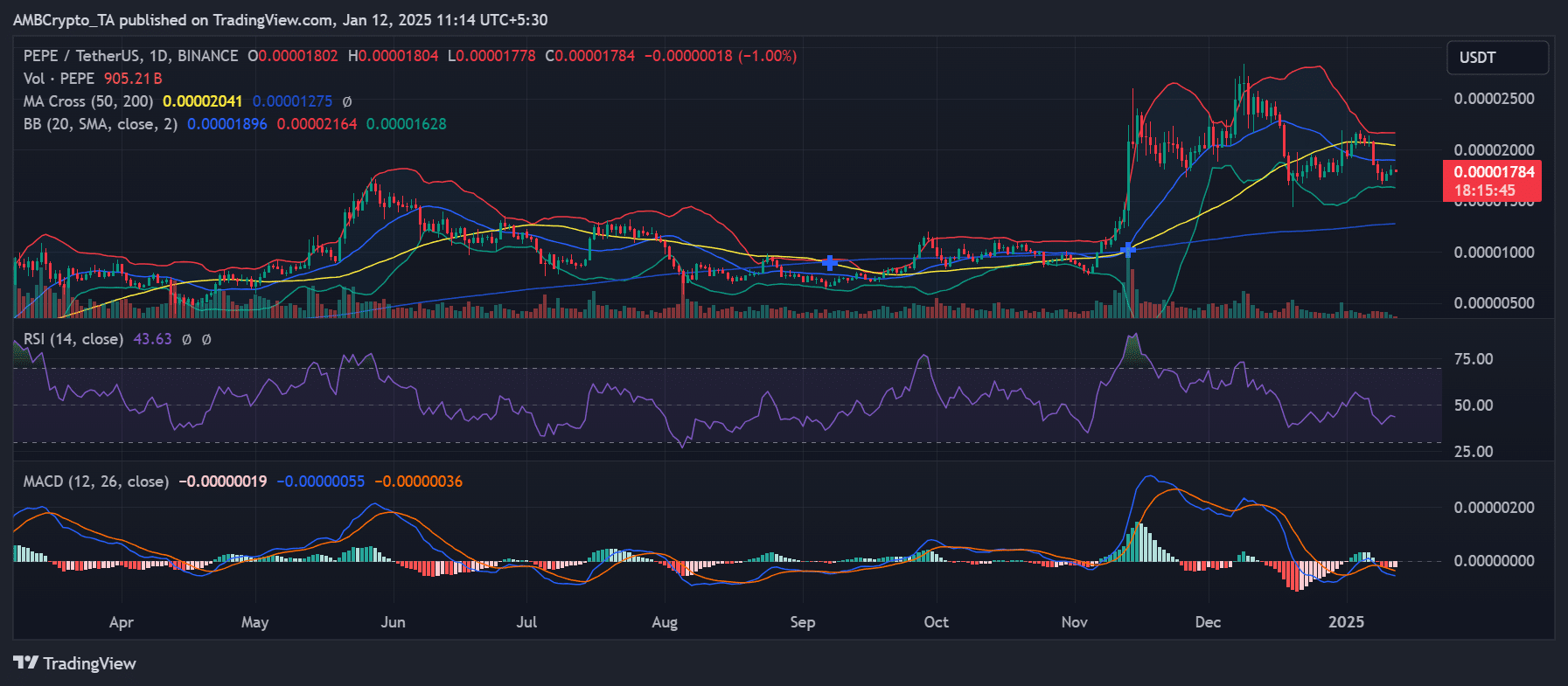Open the USDT currency selector

(x=1496, y=58)
